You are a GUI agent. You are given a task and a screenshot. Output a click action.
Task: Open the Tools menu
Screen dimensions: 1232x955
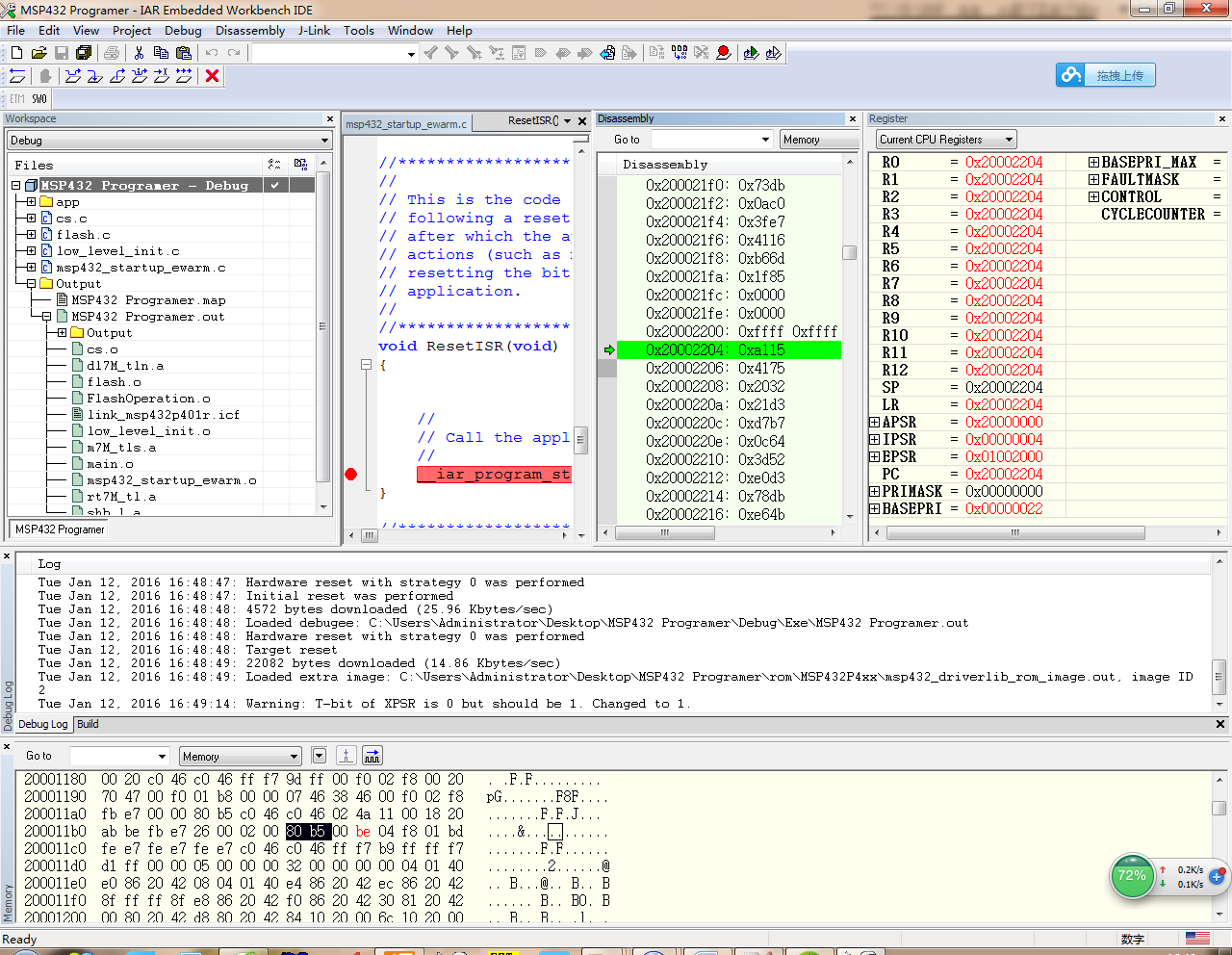click(359, 31)
